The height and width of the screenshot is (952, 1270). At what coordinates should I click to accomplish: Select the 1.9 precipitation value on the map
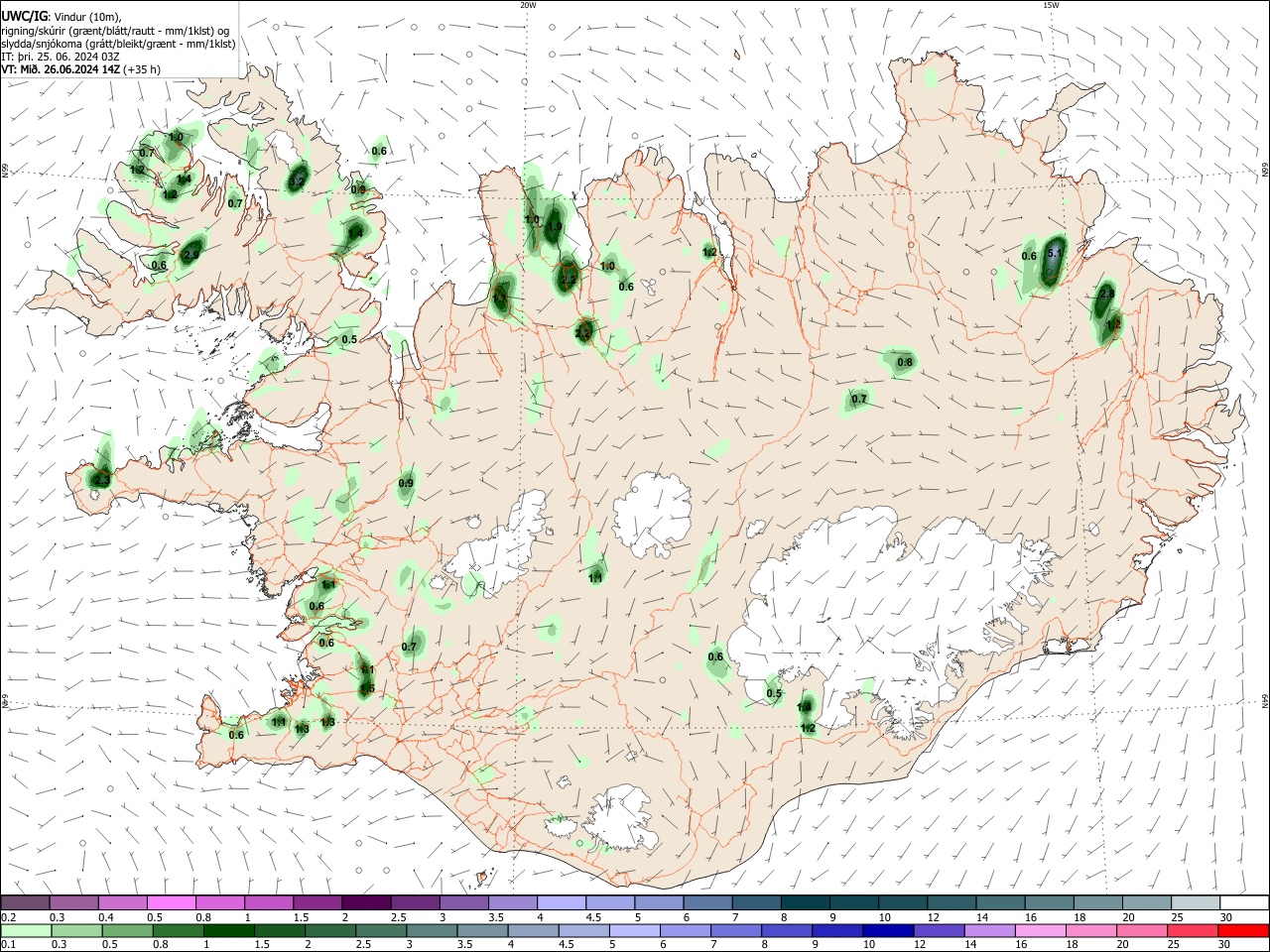tap(555, 227)
